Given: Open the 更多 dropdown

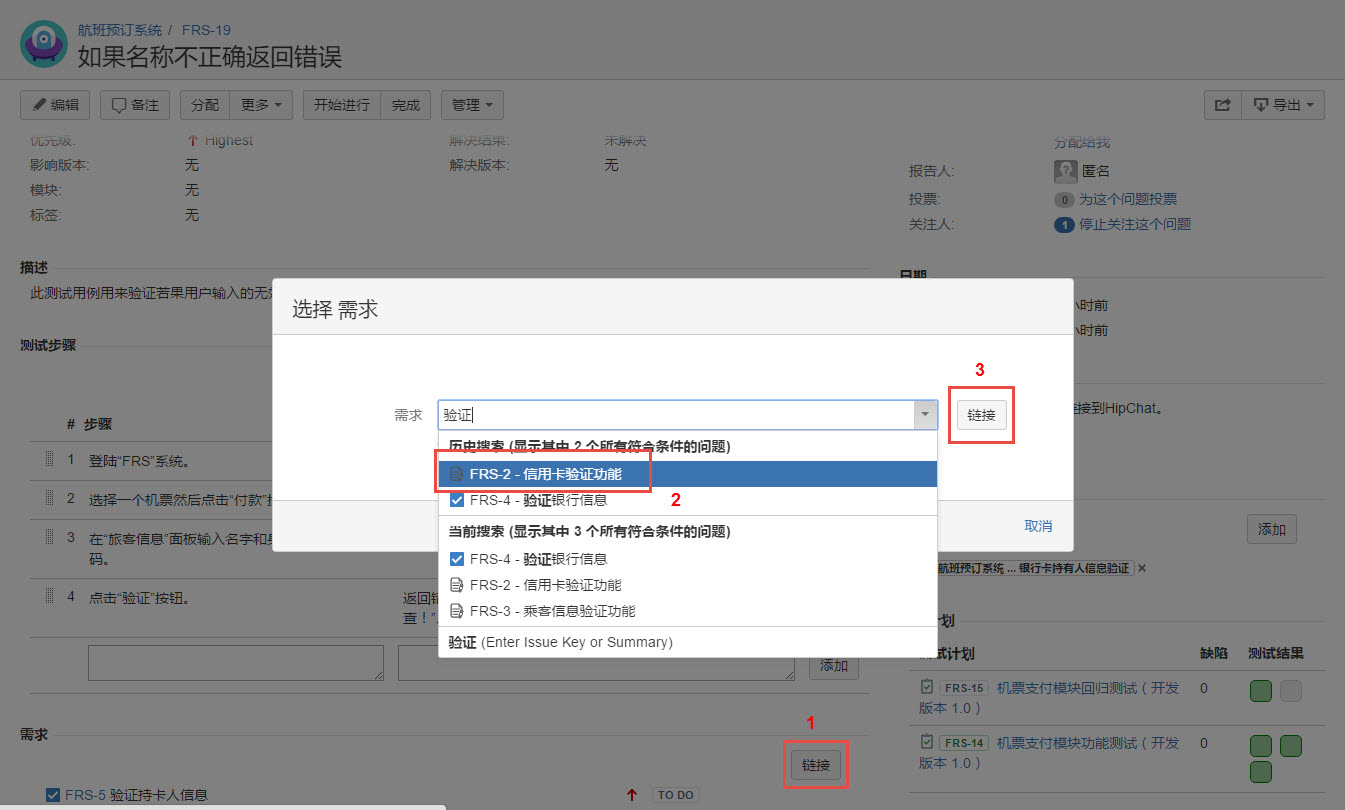Looking at the screenshot, I should point(261,105).
